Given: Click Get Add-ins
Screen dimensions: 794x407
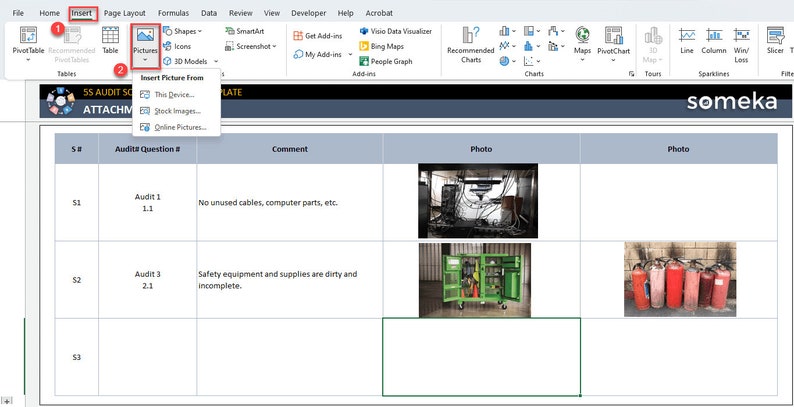Looking at the screenshot, I should tap(318, 36).
